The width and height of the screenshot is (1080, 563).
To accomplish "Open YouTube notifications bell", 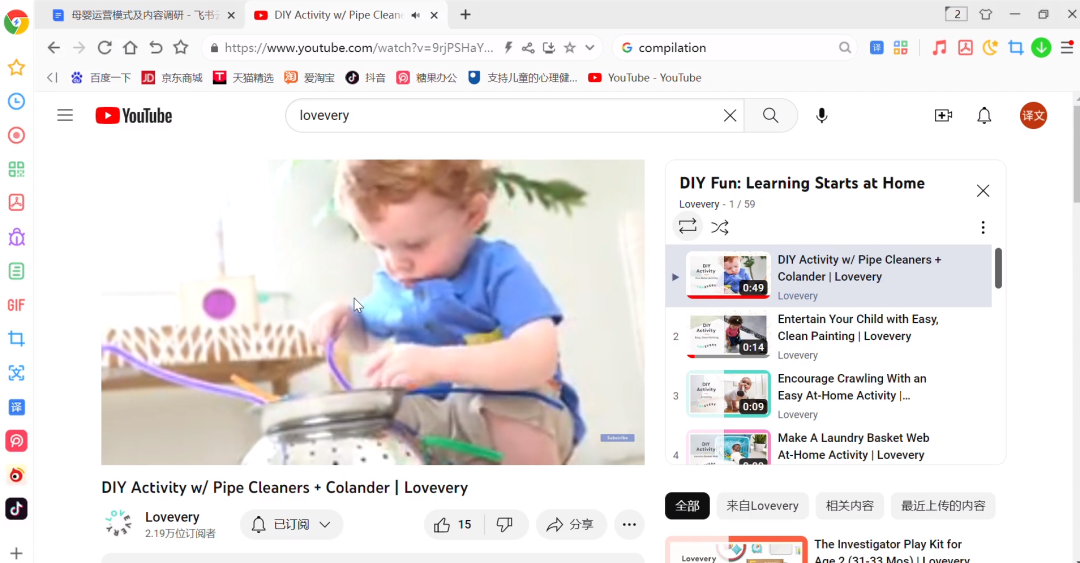I will 984,115.
